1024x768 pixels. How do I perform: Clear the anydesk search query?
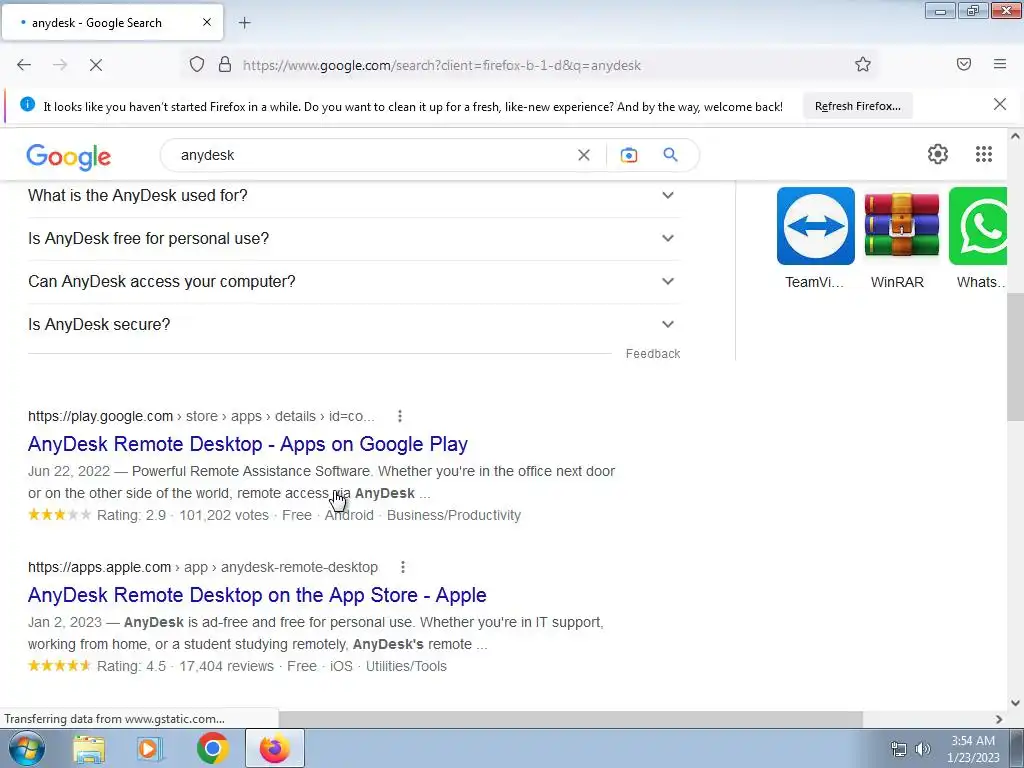[584, 155]
